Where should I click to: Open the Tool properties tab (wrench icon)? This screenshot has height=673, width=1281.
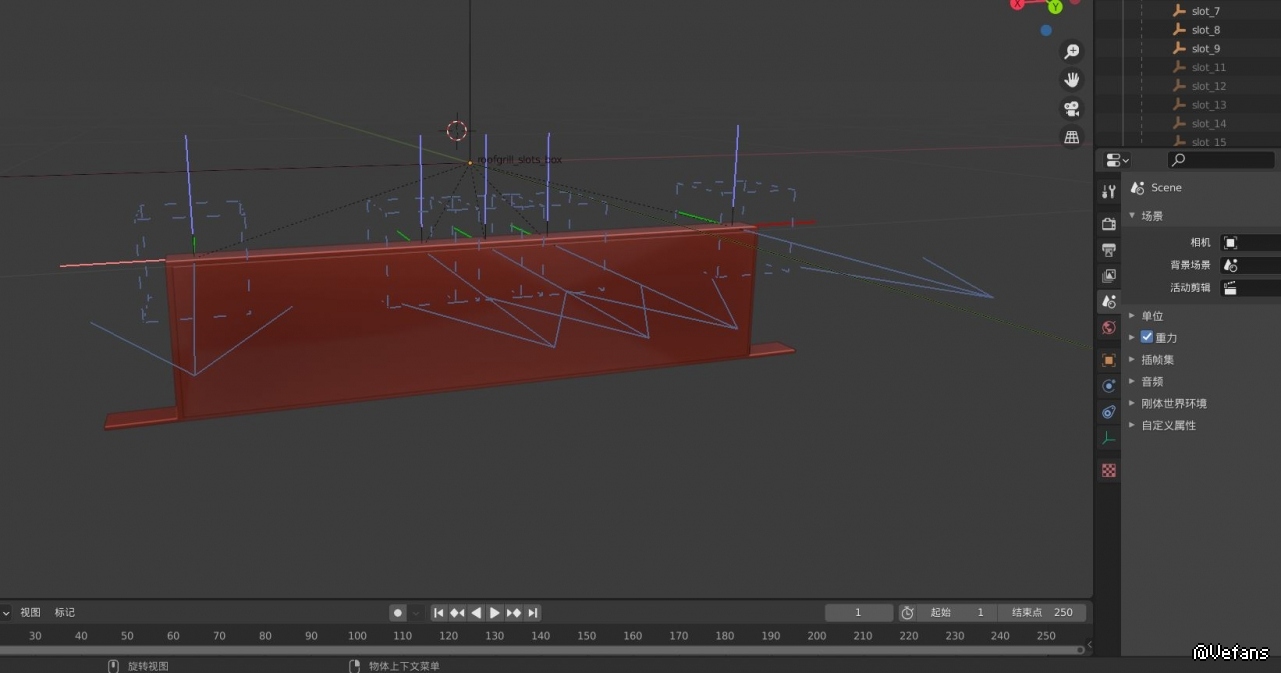click(1108, 192)
